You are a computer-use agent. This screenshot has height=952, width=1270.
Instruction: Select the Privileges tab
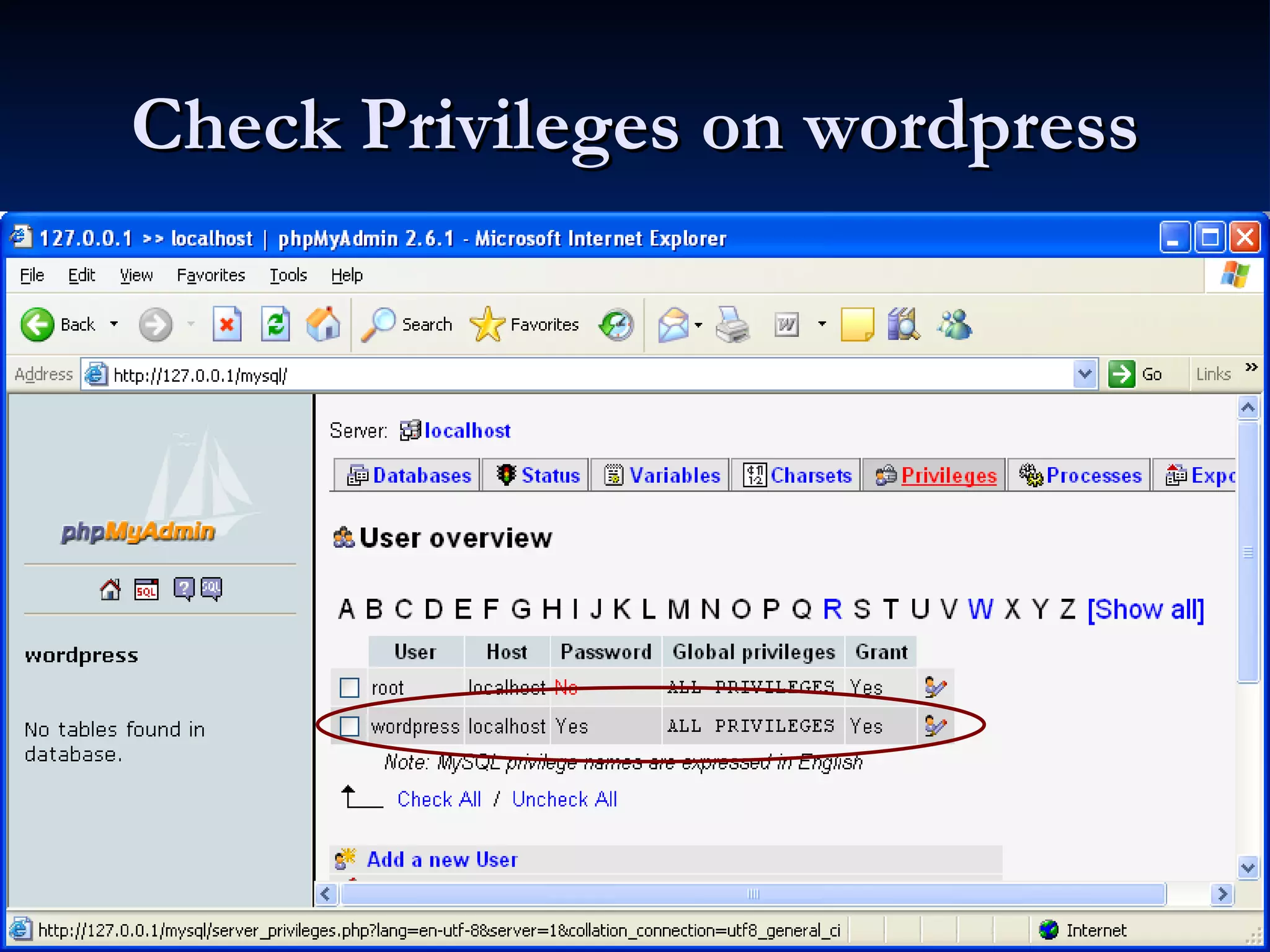(934, 475)
